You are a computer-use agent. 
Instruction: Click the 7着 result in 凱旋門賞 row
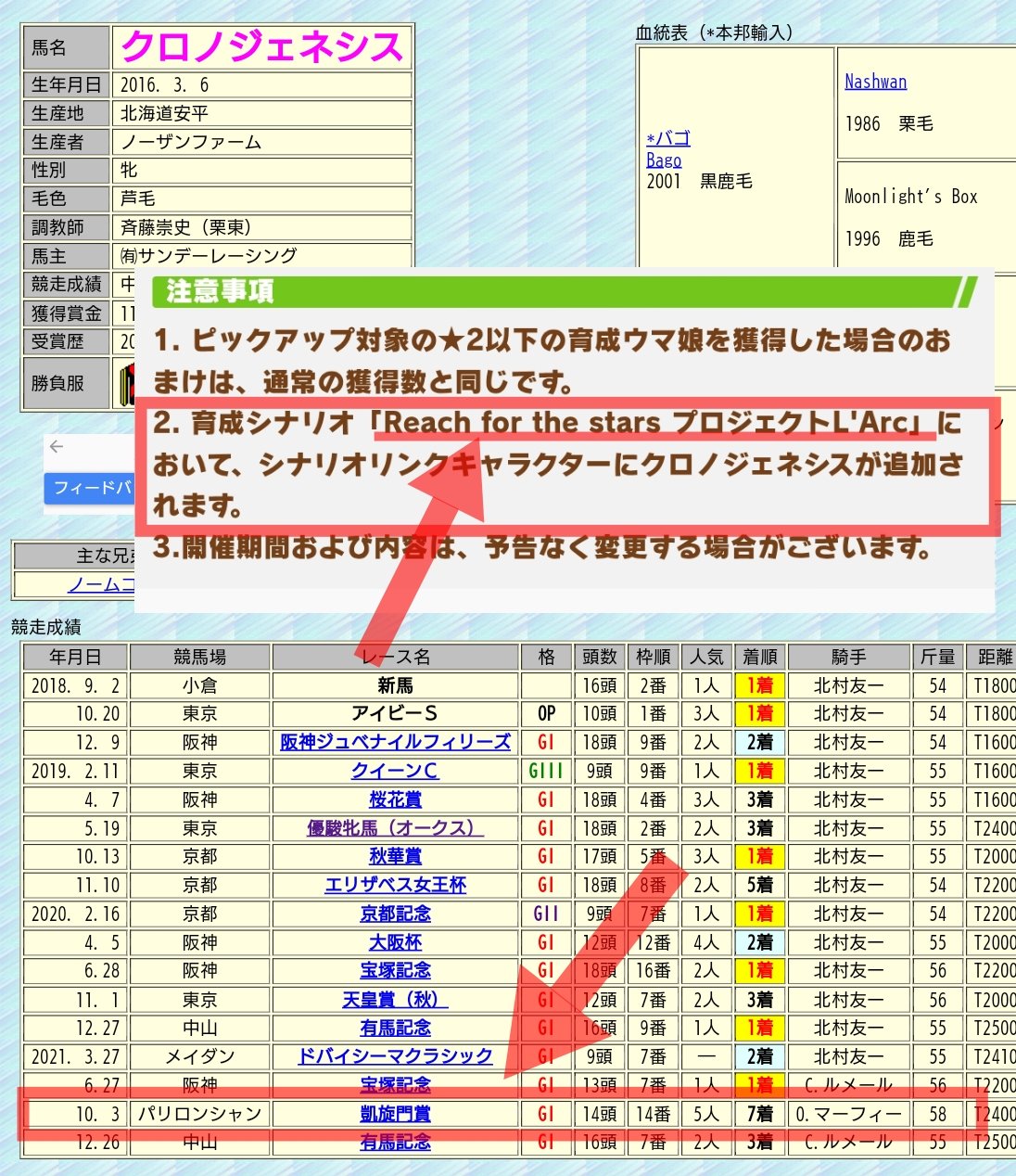tap(760, 1114)
